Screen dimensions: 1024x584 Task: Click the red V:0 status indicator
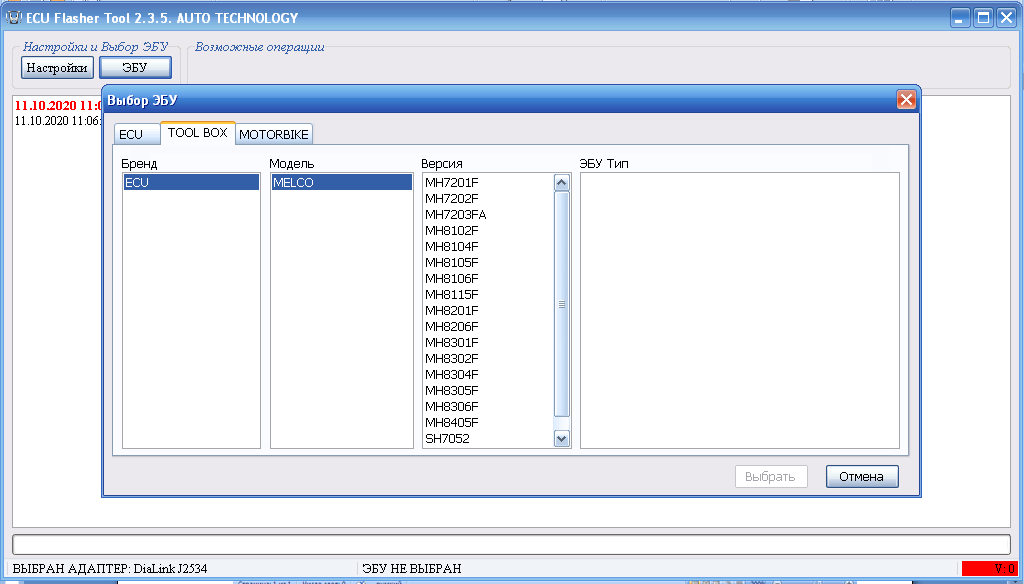click(989, 568)
